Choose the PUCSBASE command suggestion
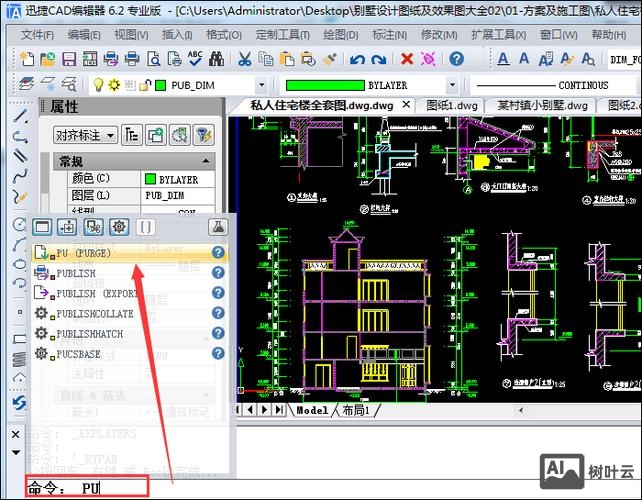Image resolution: width=642 pixels, height=500 pixels. click(x=78, y=354)
